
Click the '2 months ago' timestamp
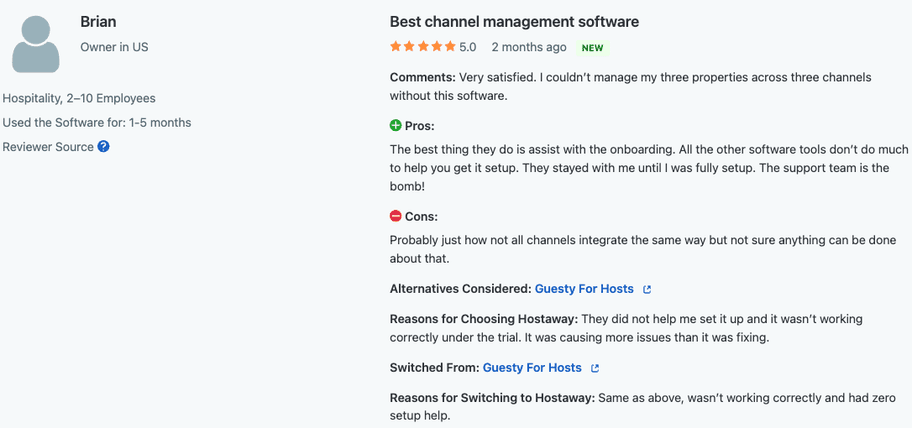pyautogui.click(x=529, y=47)
